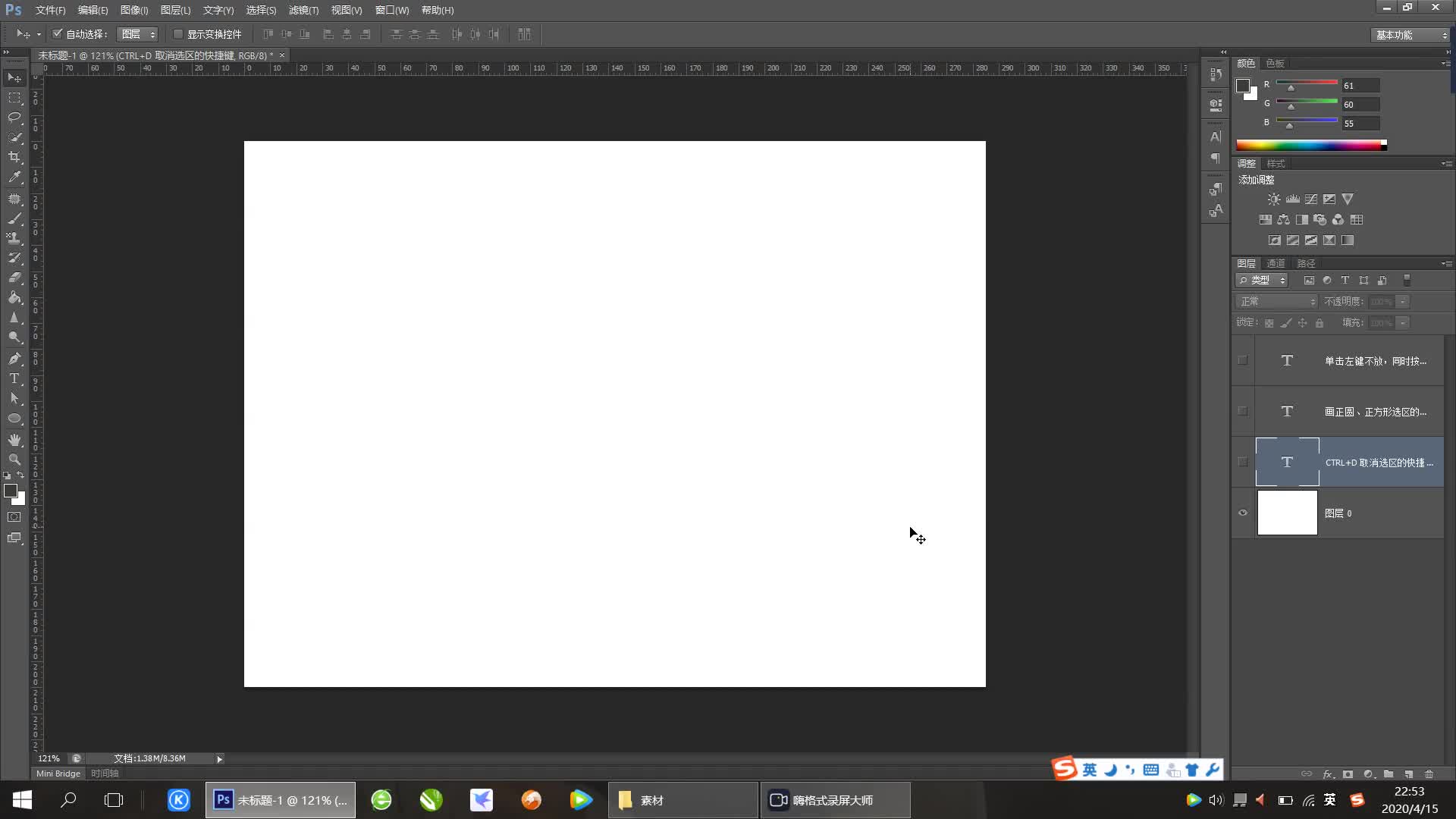
Task: Enable Show Transform Controls checkbox
Action: (x=178, y=34)
